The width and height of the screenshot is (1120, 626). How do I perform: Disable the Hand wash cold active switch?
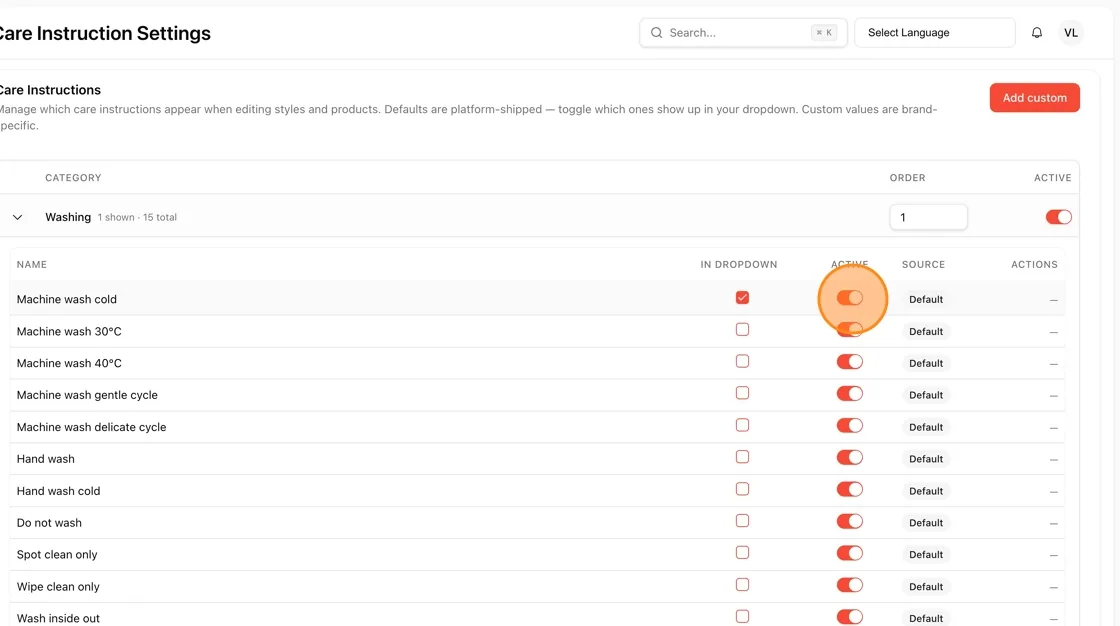point(849,490)
